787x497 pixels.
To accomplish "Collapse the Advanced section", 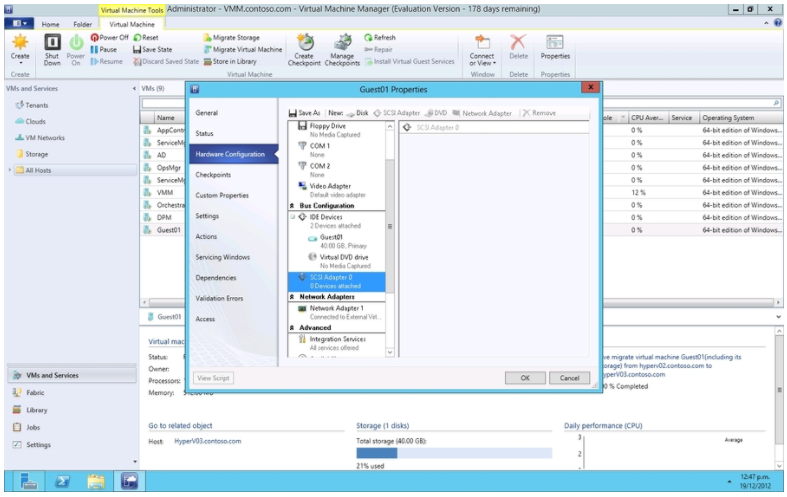I will click(292, 328).
